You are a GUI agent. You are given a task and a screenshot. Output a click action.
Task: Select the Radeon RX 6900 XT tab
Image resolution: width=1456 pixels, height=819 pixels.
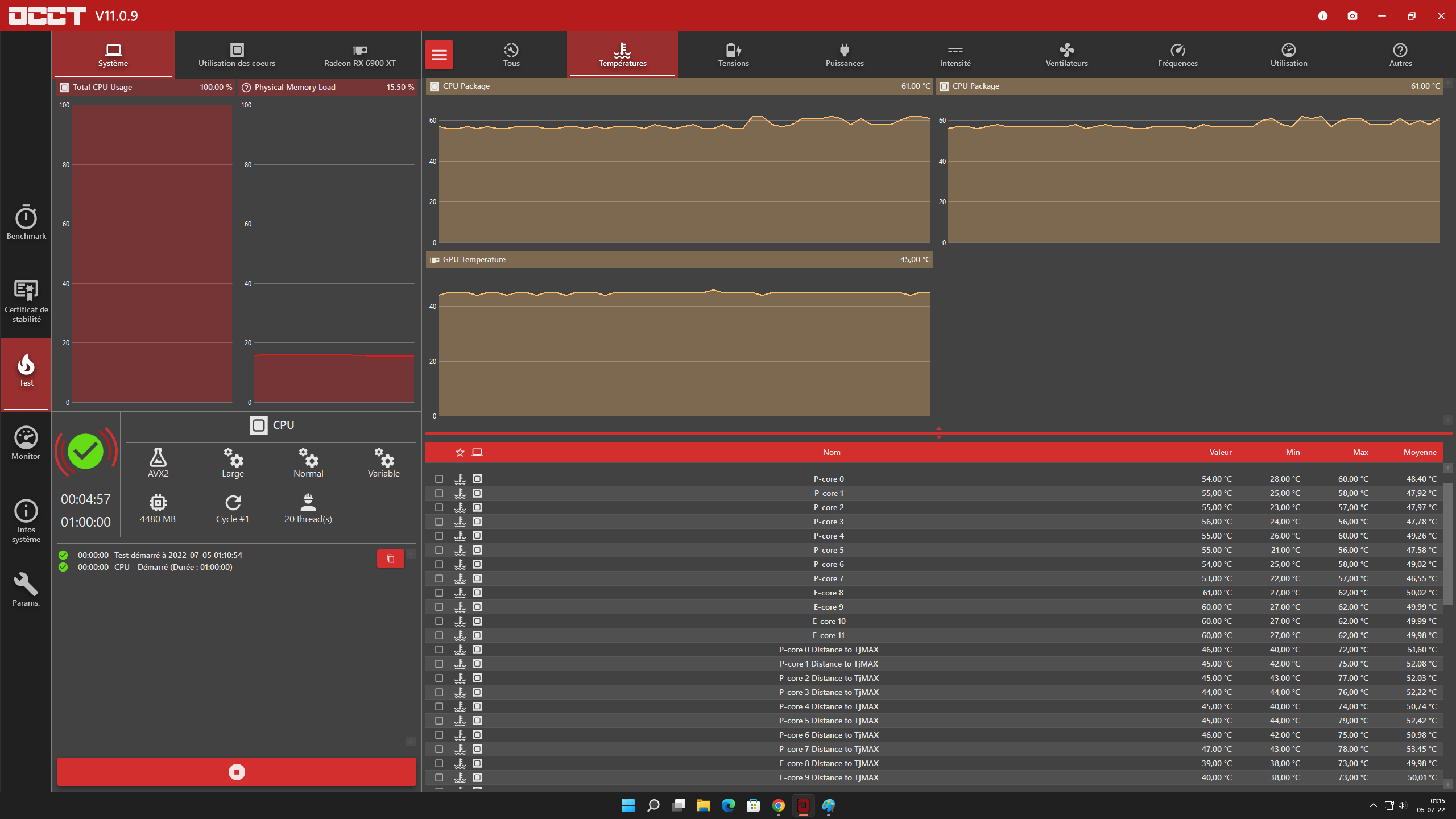(359, 55)
